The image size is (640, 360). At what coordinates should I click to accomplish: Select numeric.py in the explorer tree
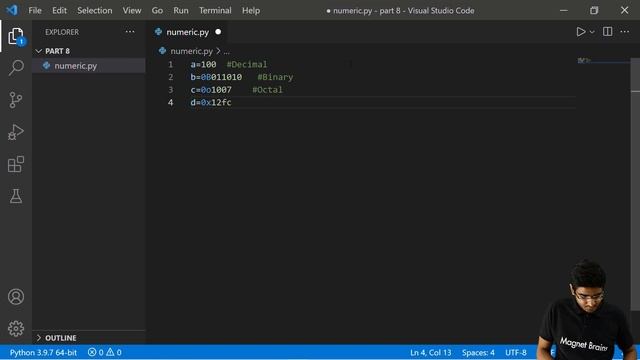pyautogui.click(x=89, y=66)
